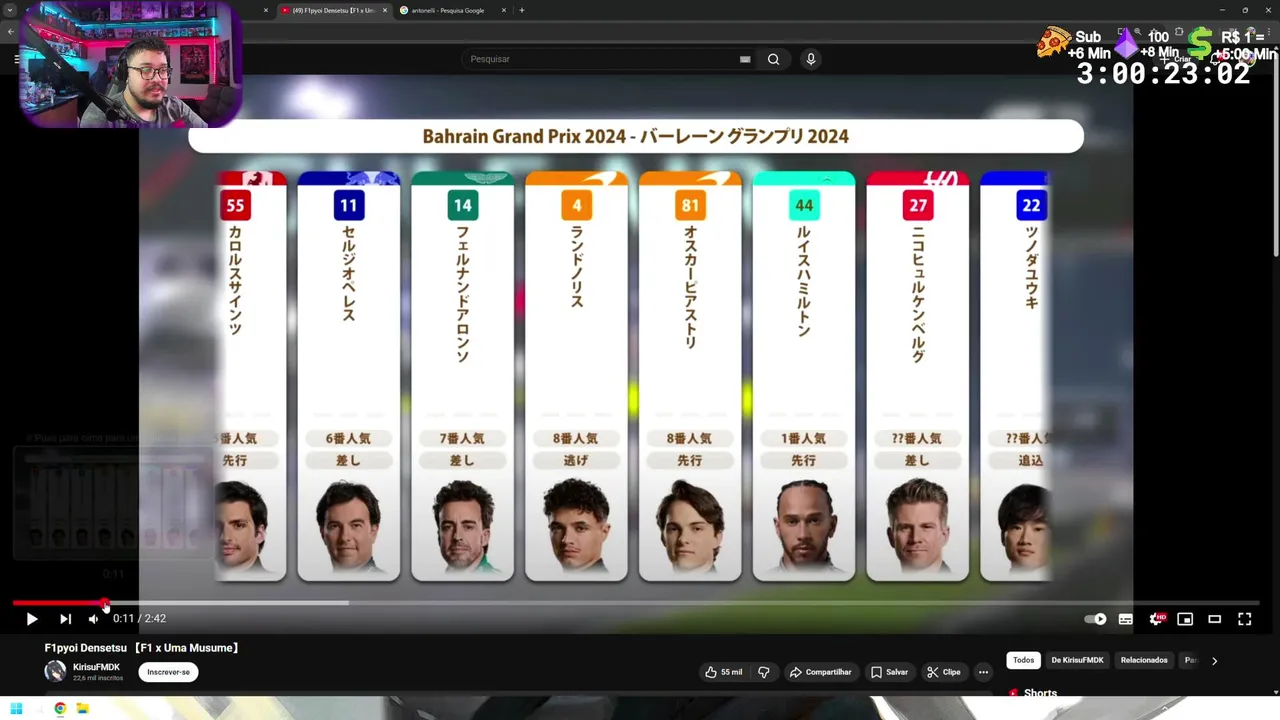This screenshot has width=1280, height=720.
Task: Play the YouTube video
Action: [x=32, y=619]
